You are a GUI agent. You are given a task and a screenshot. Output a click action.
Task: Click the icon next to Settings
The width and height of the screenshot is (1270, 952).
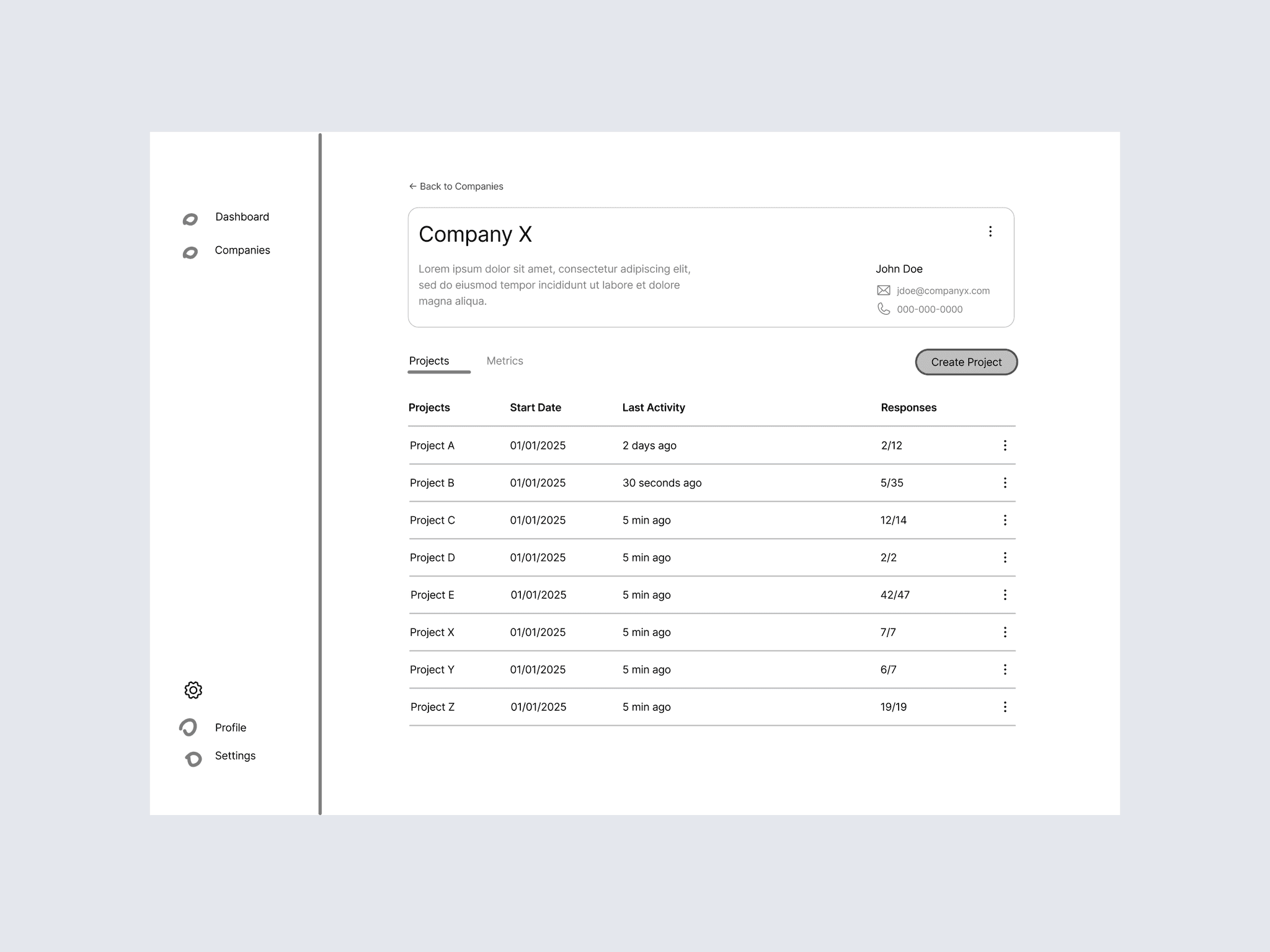tap(193, 759)
